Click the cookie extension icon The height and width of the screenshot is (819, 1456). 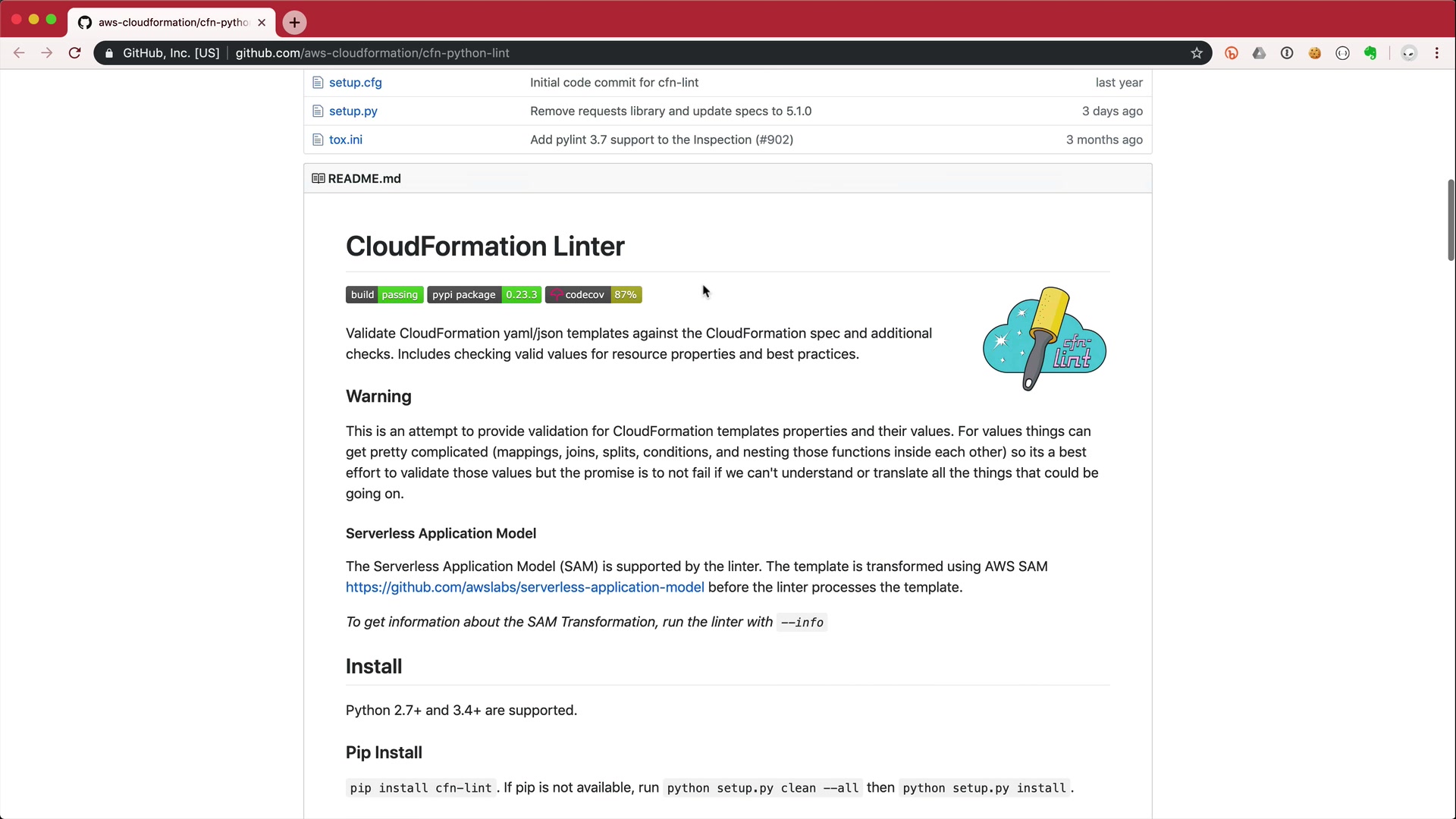coord(1315,53)
